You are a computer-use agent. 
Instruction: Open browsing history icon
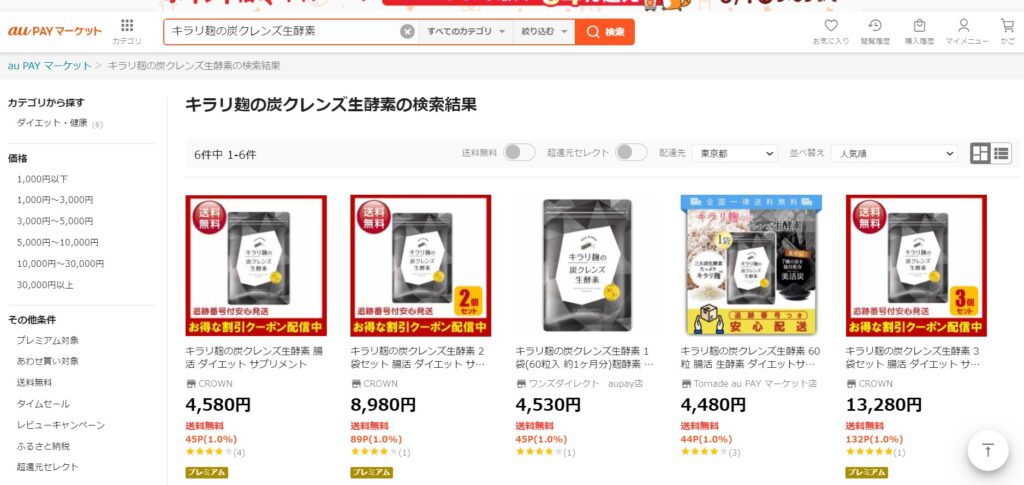[x=874, y=26]
